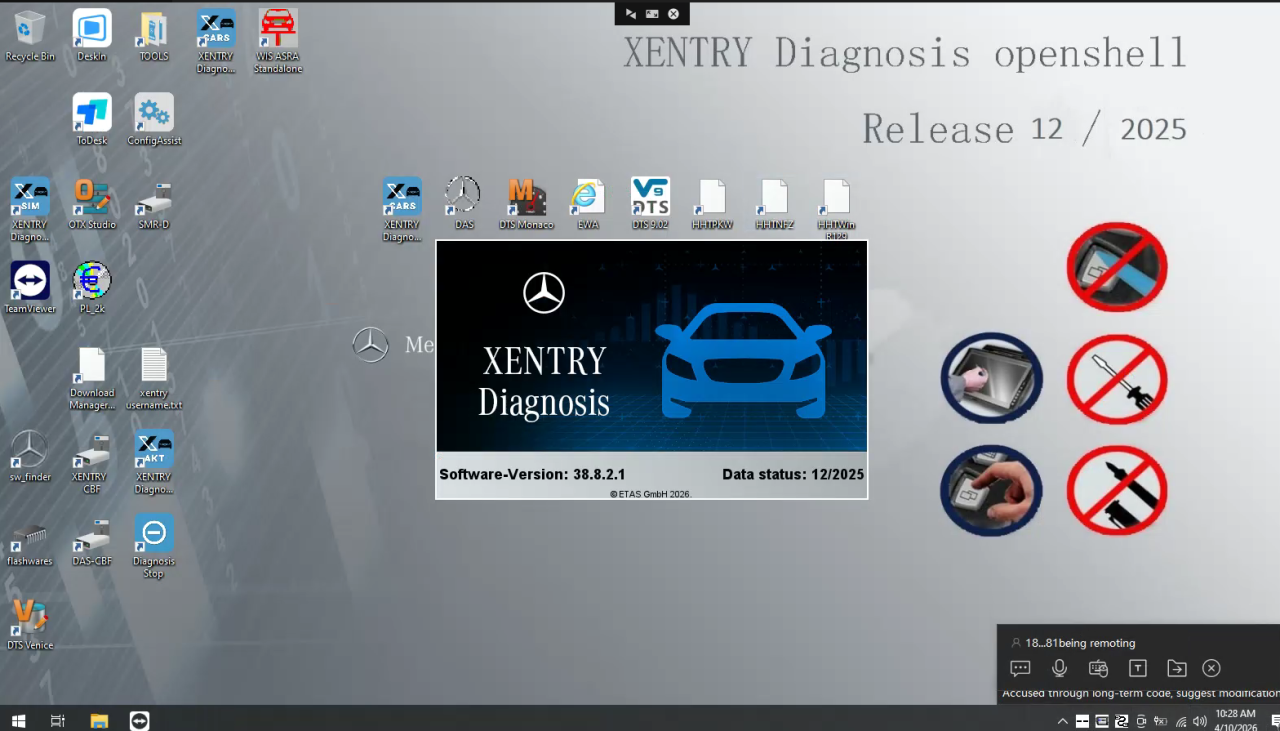Open the DTS Monaco desktop icon
Image resolution: width=1280 pixels, height=731 pixels.
pyautogui.click(x=526, y=198)
